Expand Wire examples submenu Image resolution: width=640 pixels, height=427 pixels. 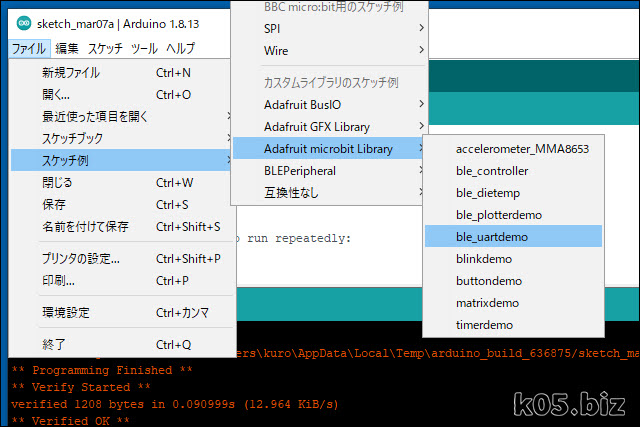(330, 51)
